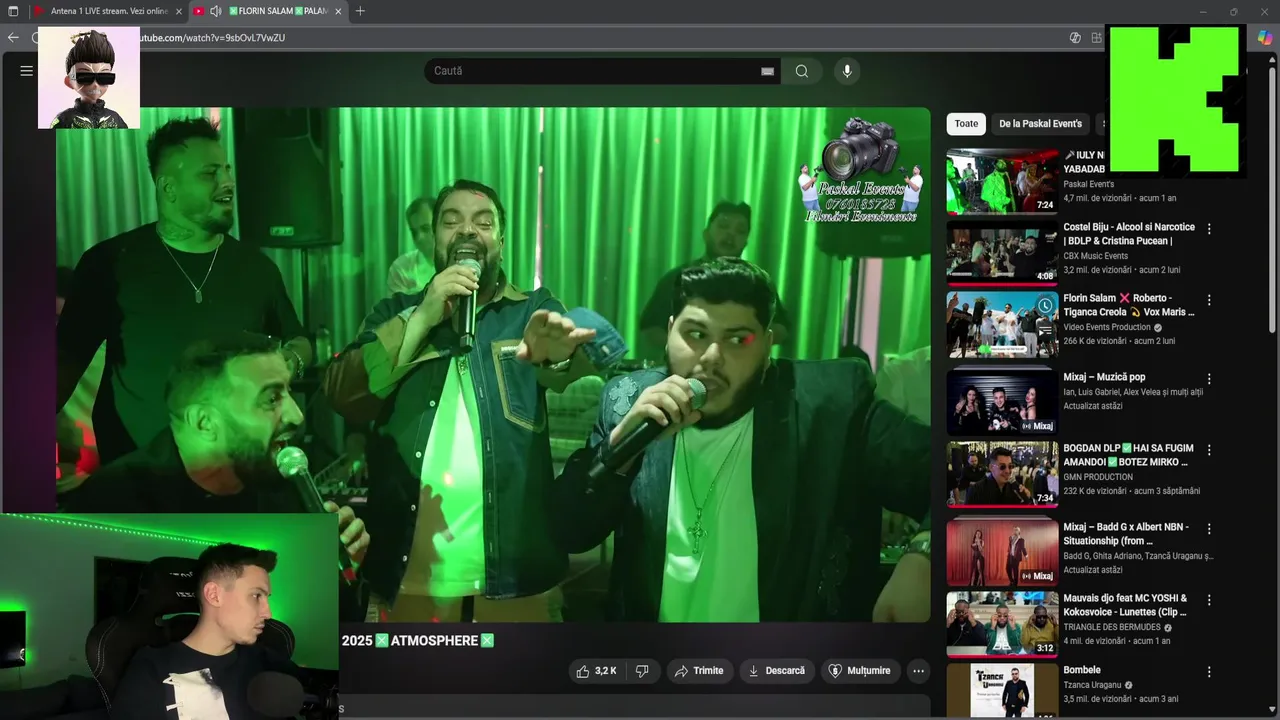Open browser essentials icon near address bar
This screenshot has width=1280, height=720.
1075,37
